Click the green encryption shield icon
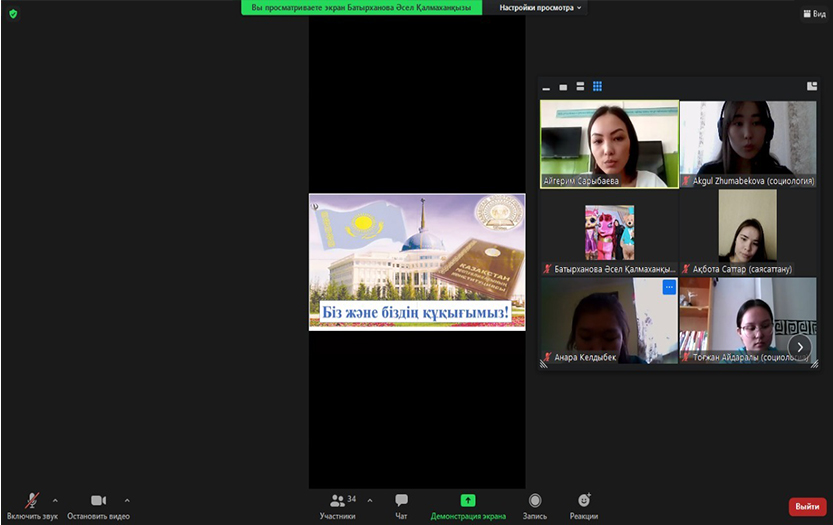Viewport: 833px width, 525px height. pyautogui.click(x=13, y=14)
